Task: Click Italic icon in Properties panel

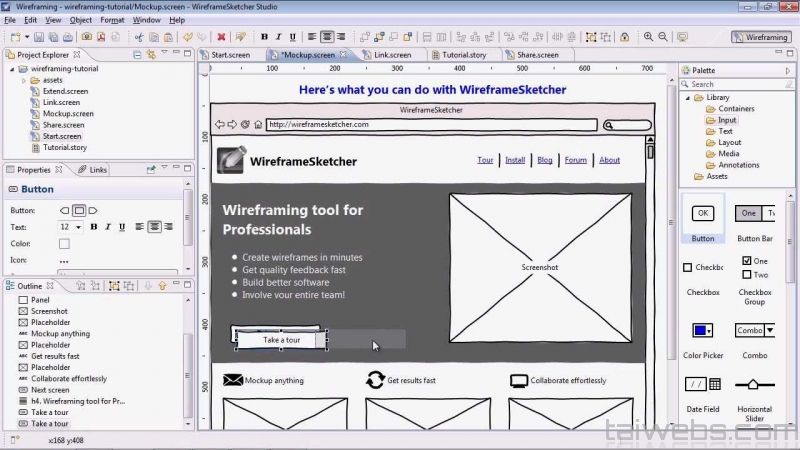Action: click(x=108, y=227)
